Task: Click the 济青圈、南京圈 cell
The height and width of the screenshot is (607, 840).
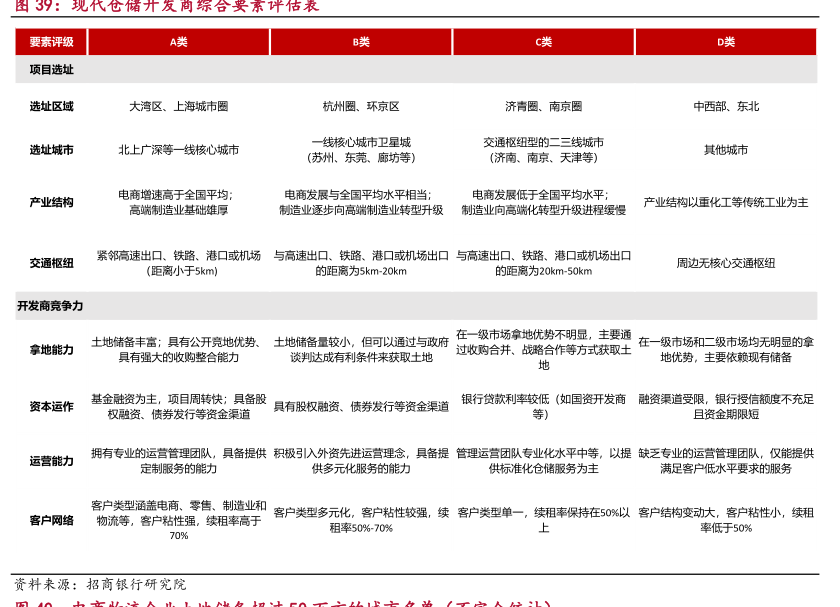Action: 543,106
